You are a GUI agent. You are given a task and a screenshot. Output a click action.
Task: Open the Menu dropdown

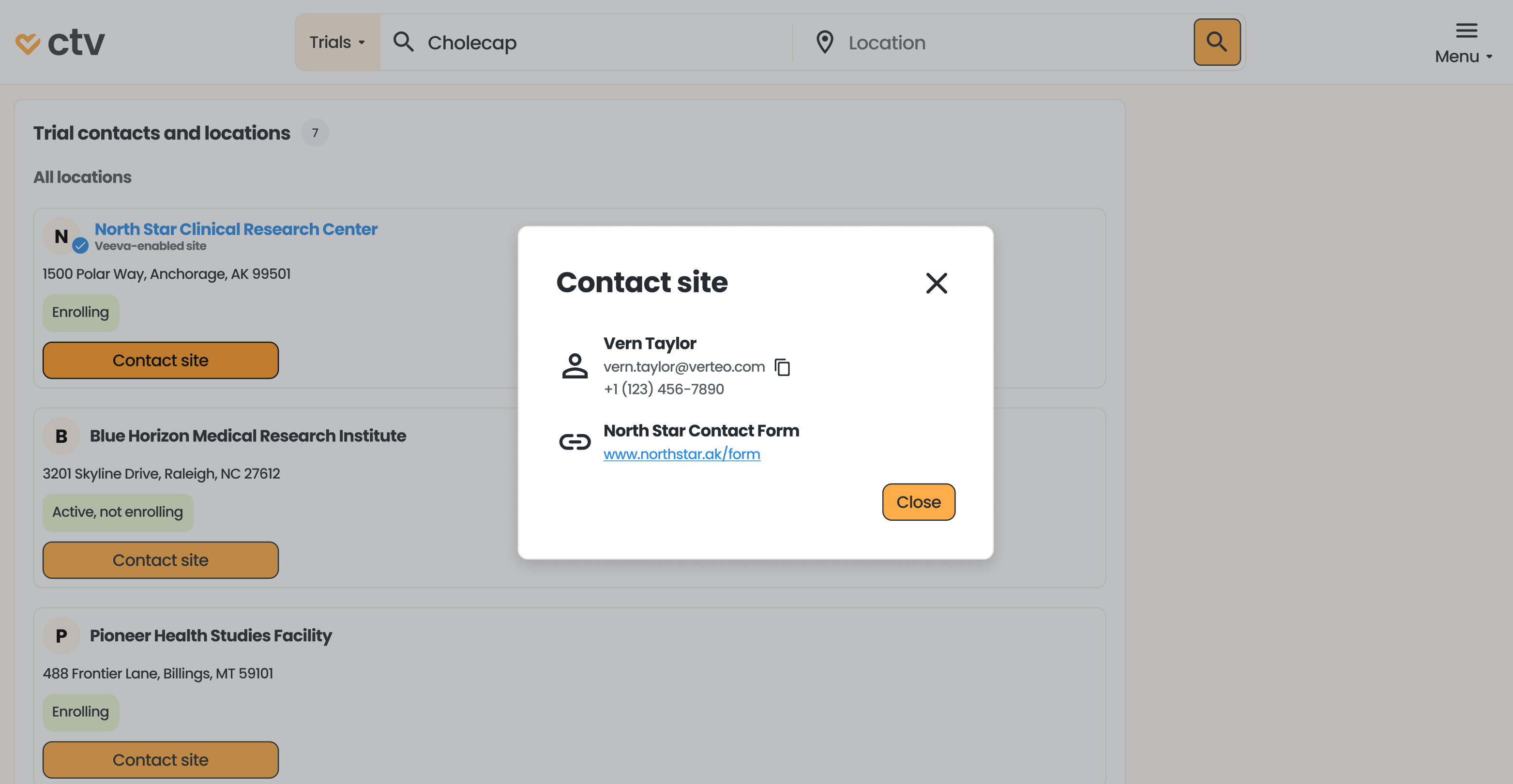[x=1463, y=56]
